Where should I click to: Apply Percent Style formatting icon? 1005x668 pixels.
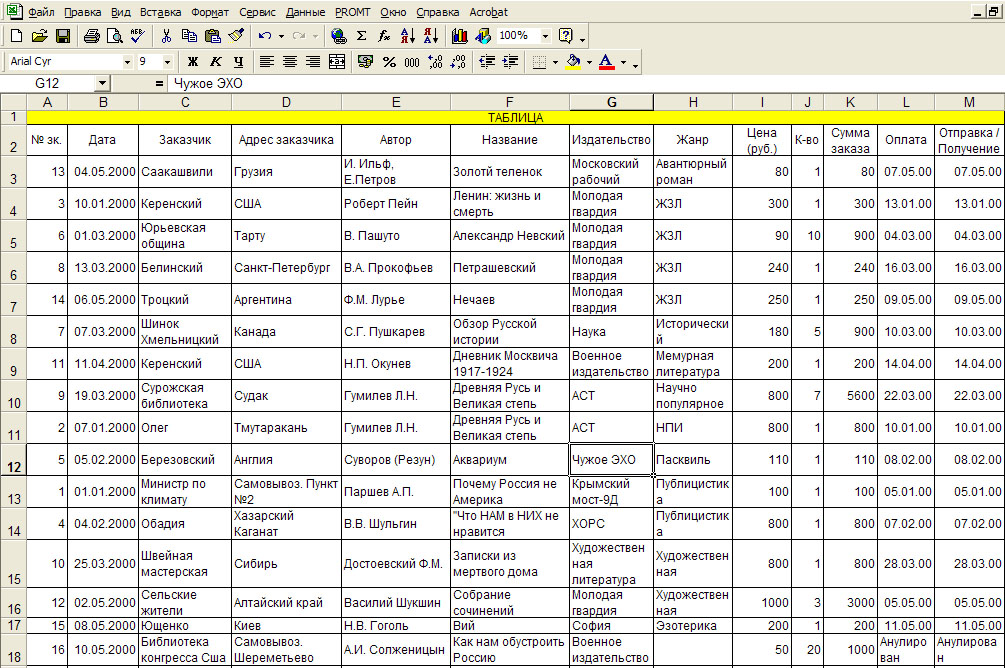388,62
